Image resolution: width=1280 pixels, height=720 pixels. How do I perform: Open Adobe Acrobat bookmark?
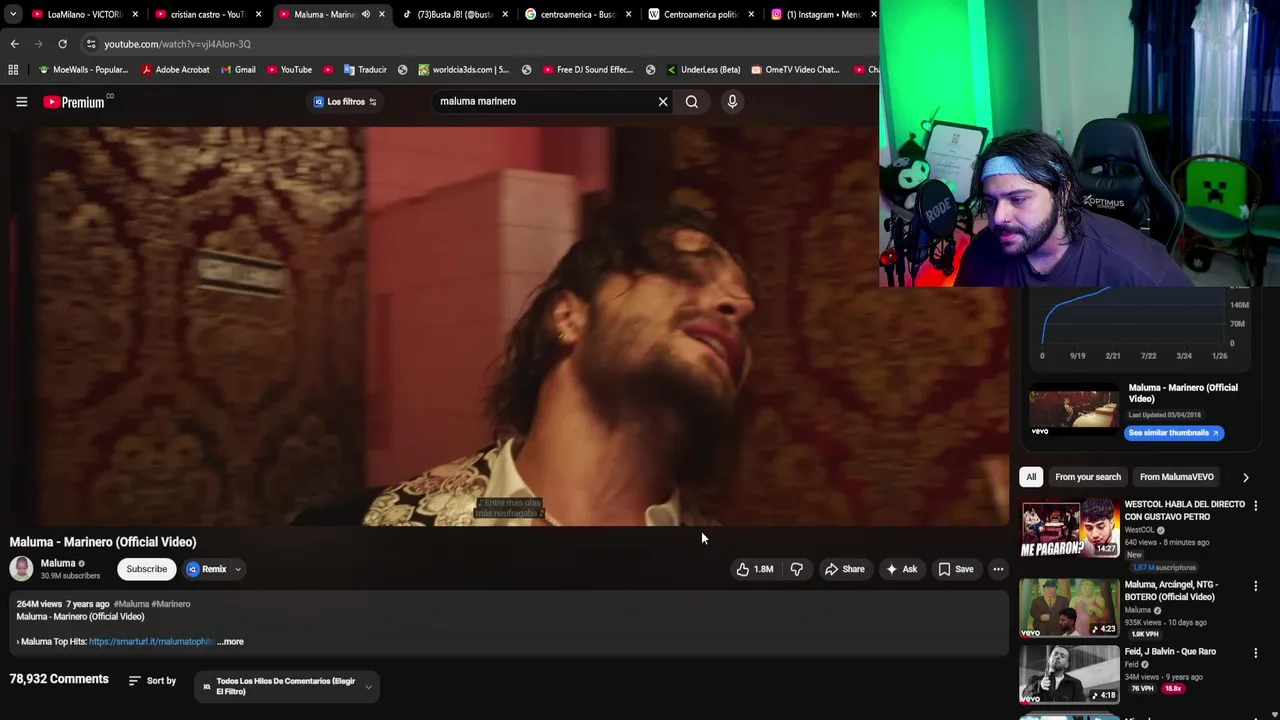pyautogui.click(x=176, y=70)
